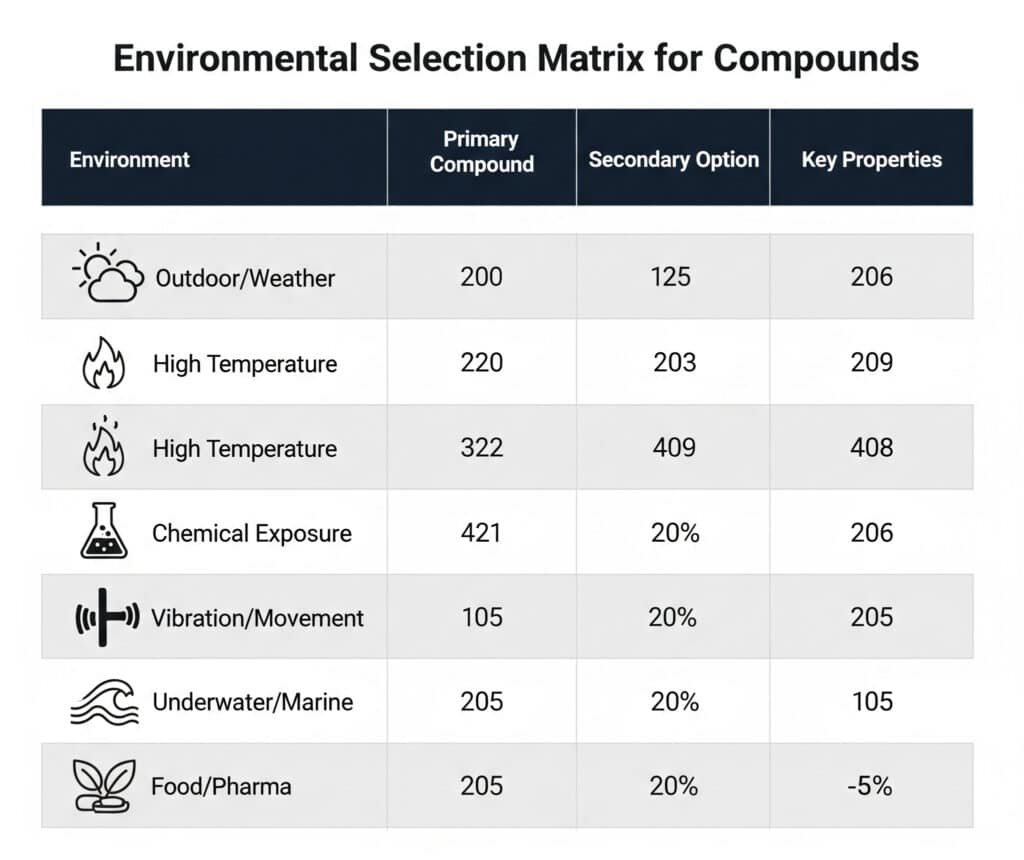
Task: Click the Secondary Option column header
Action: point(673,159)
